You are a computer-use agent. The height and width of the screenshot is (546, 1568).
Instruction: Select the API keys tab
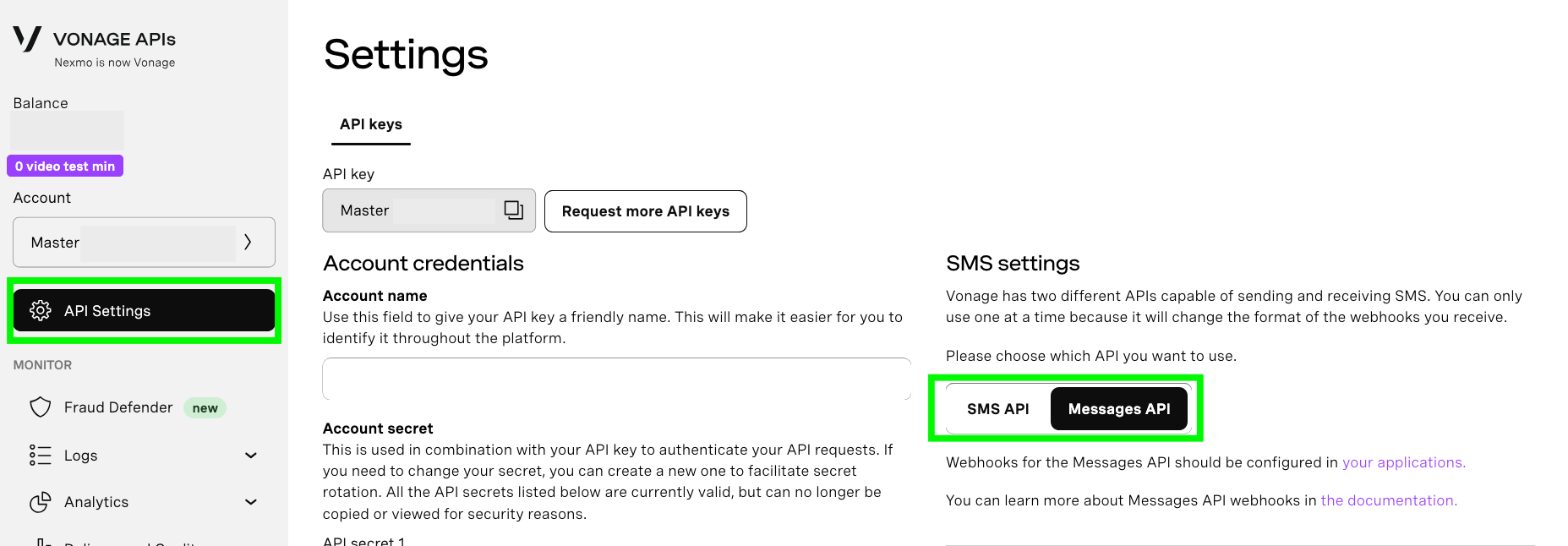tap(370, 123)
